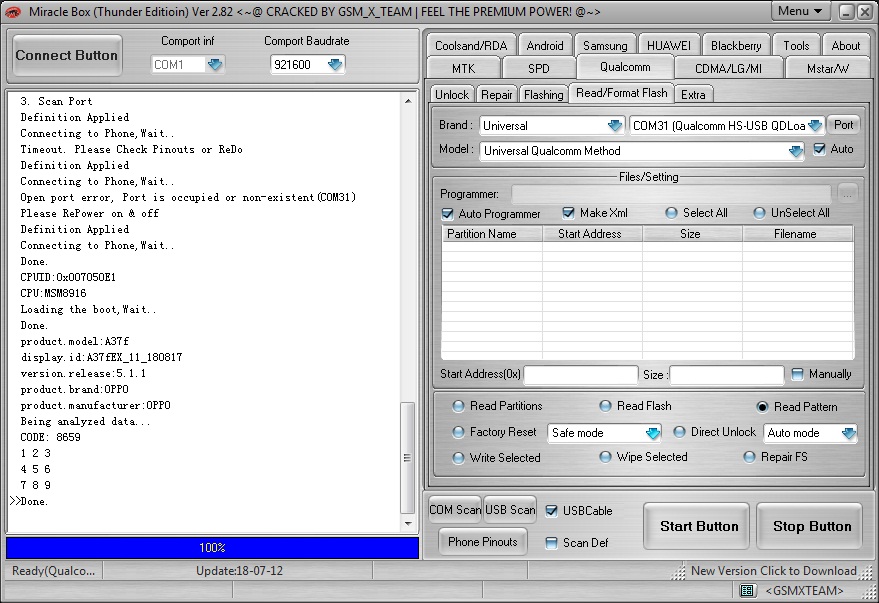Select the Read Pattern option

pyautogui.click(x=762, y=407)
